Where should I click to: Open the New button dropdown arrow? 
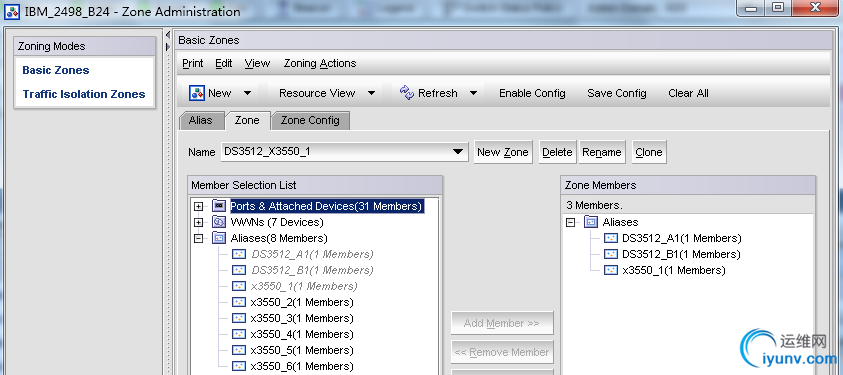247,93
